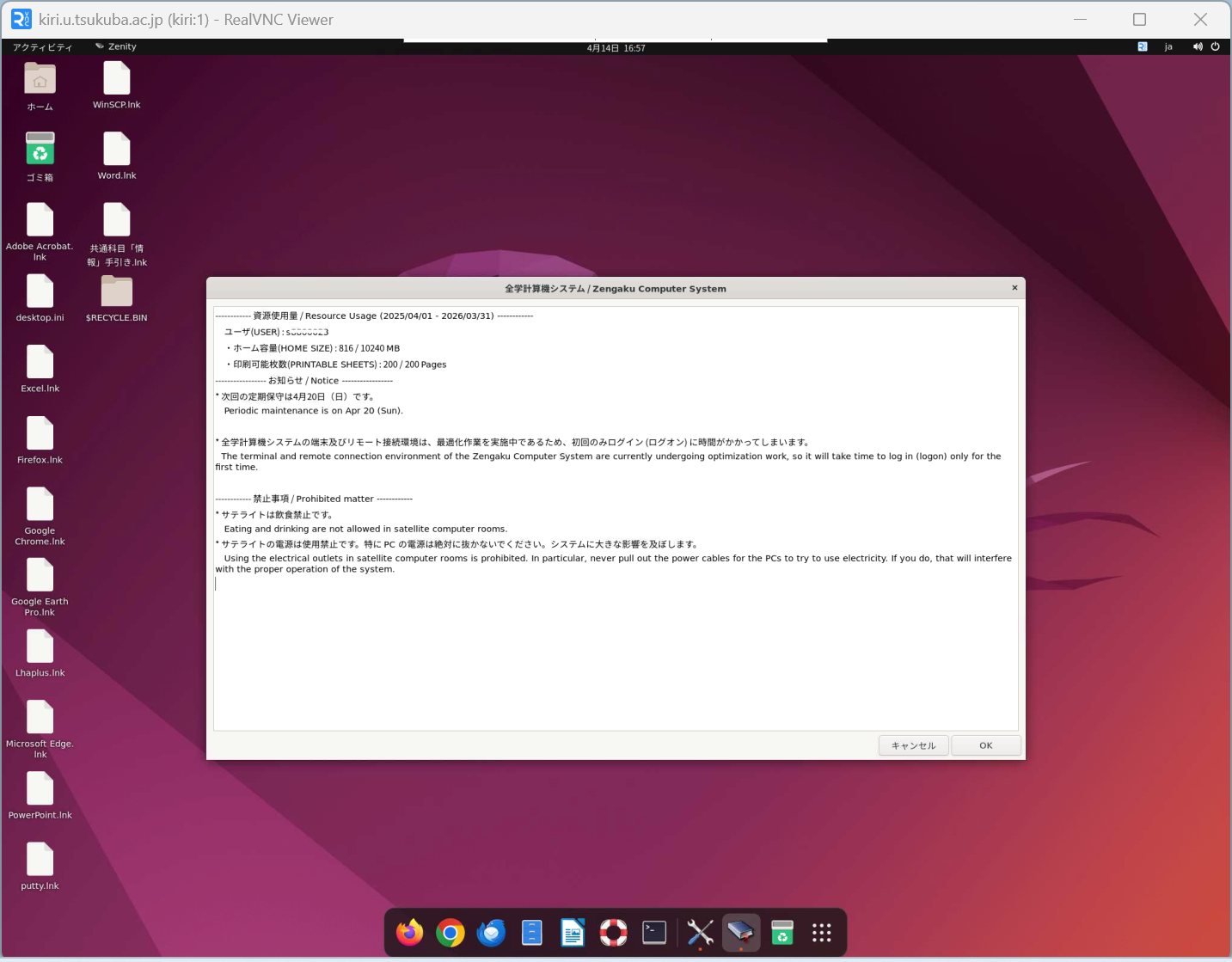This screenshot has height=962, width=1232.
Task: Click the wrench and screwdriver dock icon
Action: click(x=700, y=933)
